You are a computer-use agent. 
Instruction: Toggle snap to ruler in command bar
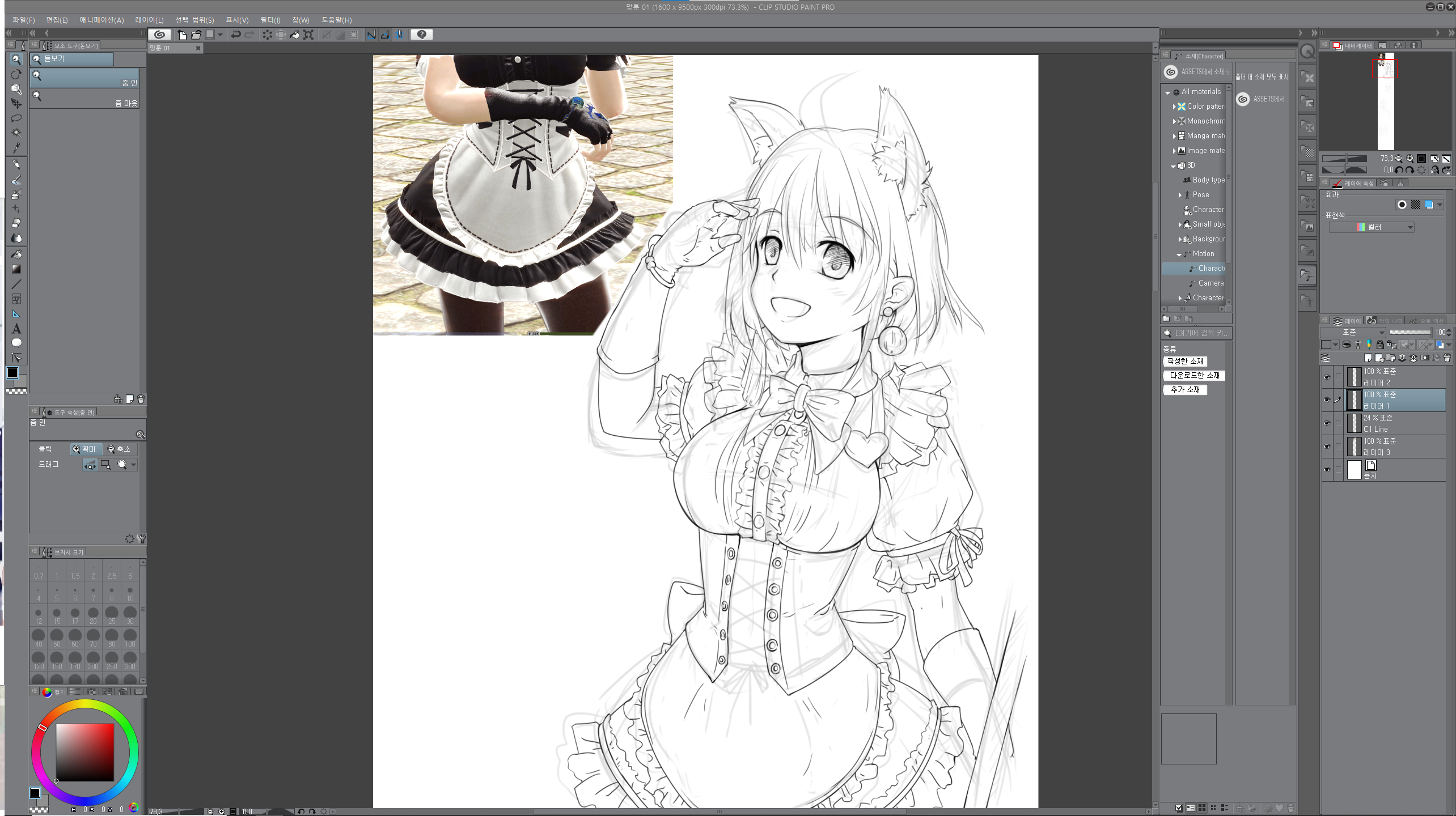pos(371,35)
